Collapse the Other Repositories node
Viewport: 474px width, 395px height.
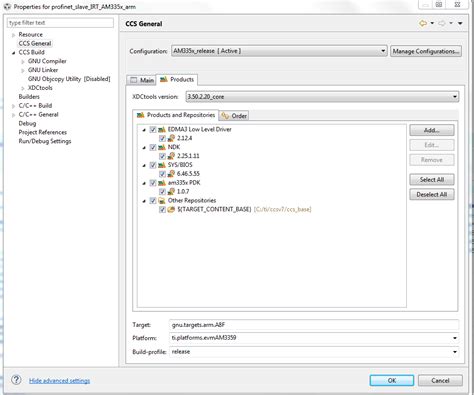(144, 201)
